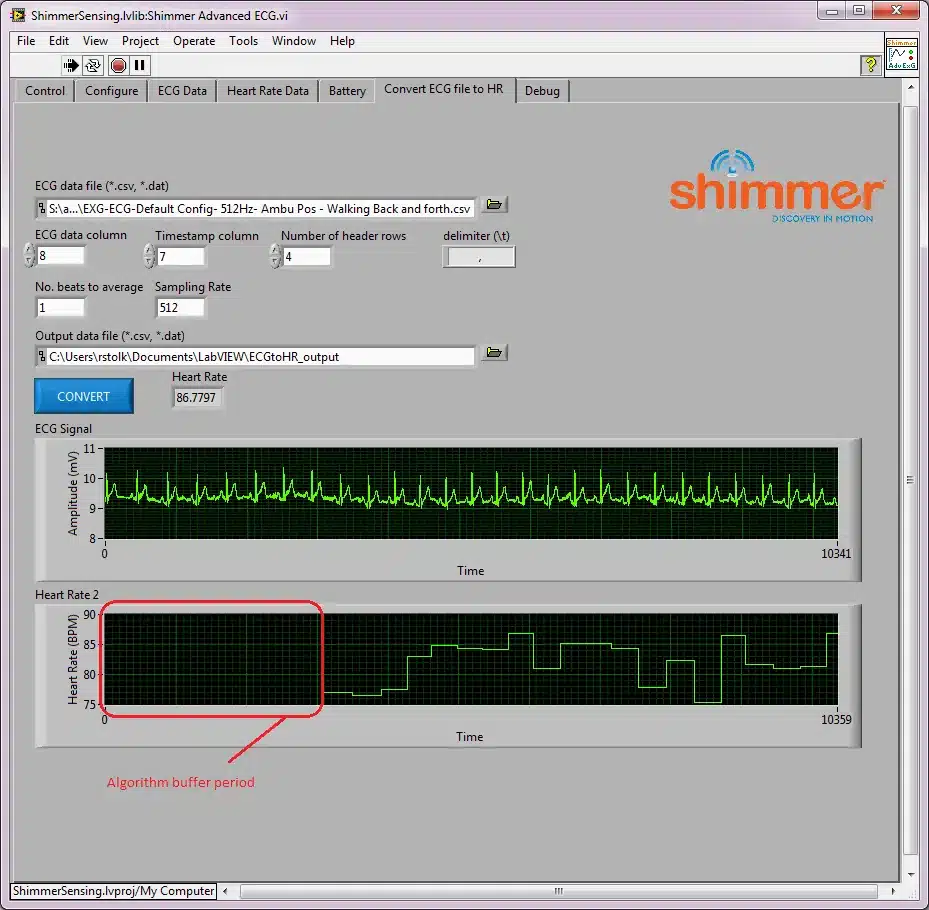The image size is (929, 910).
Task: Switch to the Debug tab
Action: pyautogui.click(x=542, y=91)
